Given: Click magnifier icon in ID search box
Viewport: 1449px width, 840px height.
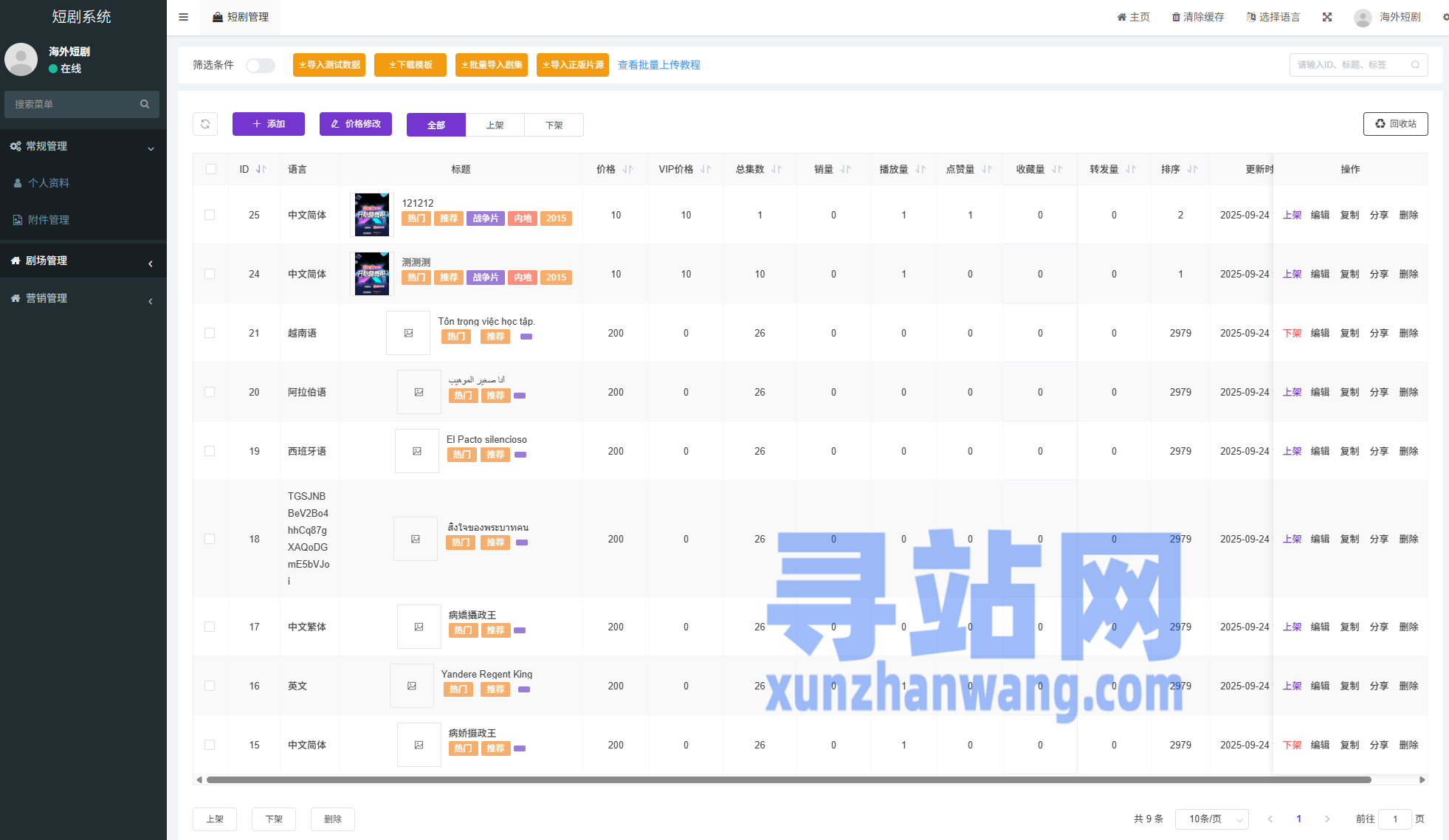Looking at the screenshot, I should click(1415, 65).
